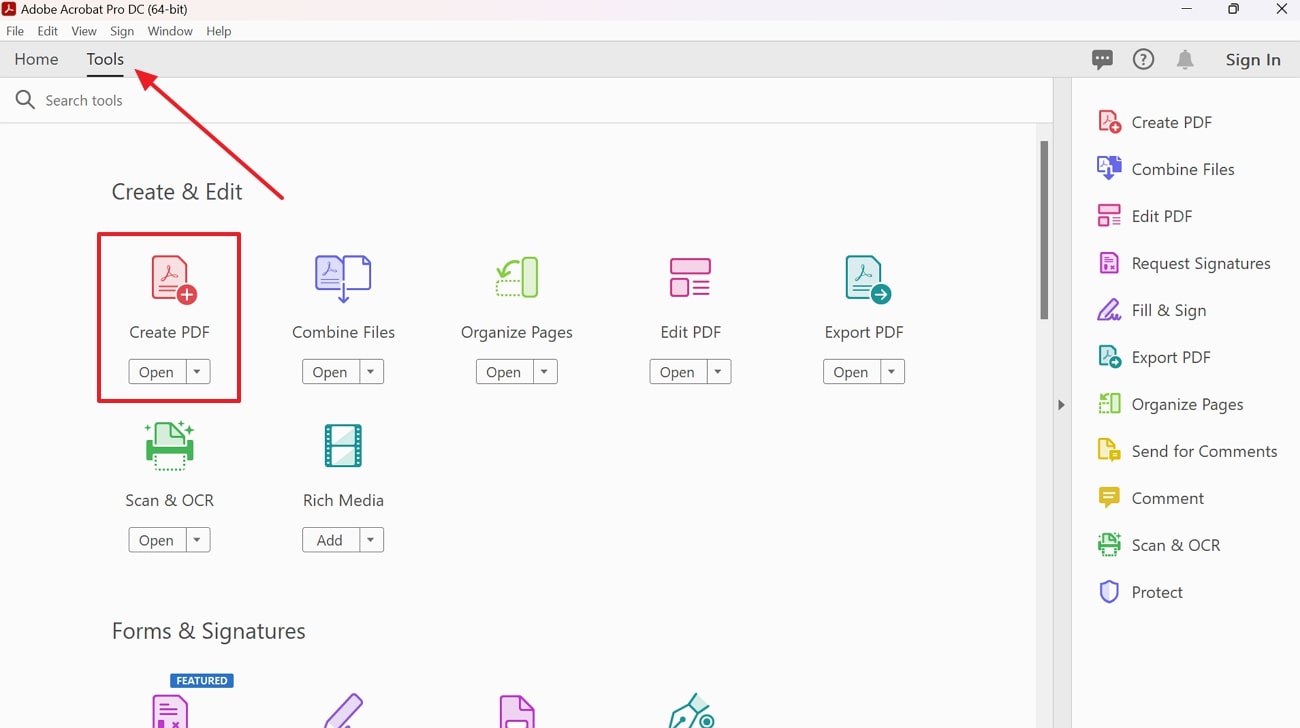Open the chat feedback bubble icon

(1102, 60)
